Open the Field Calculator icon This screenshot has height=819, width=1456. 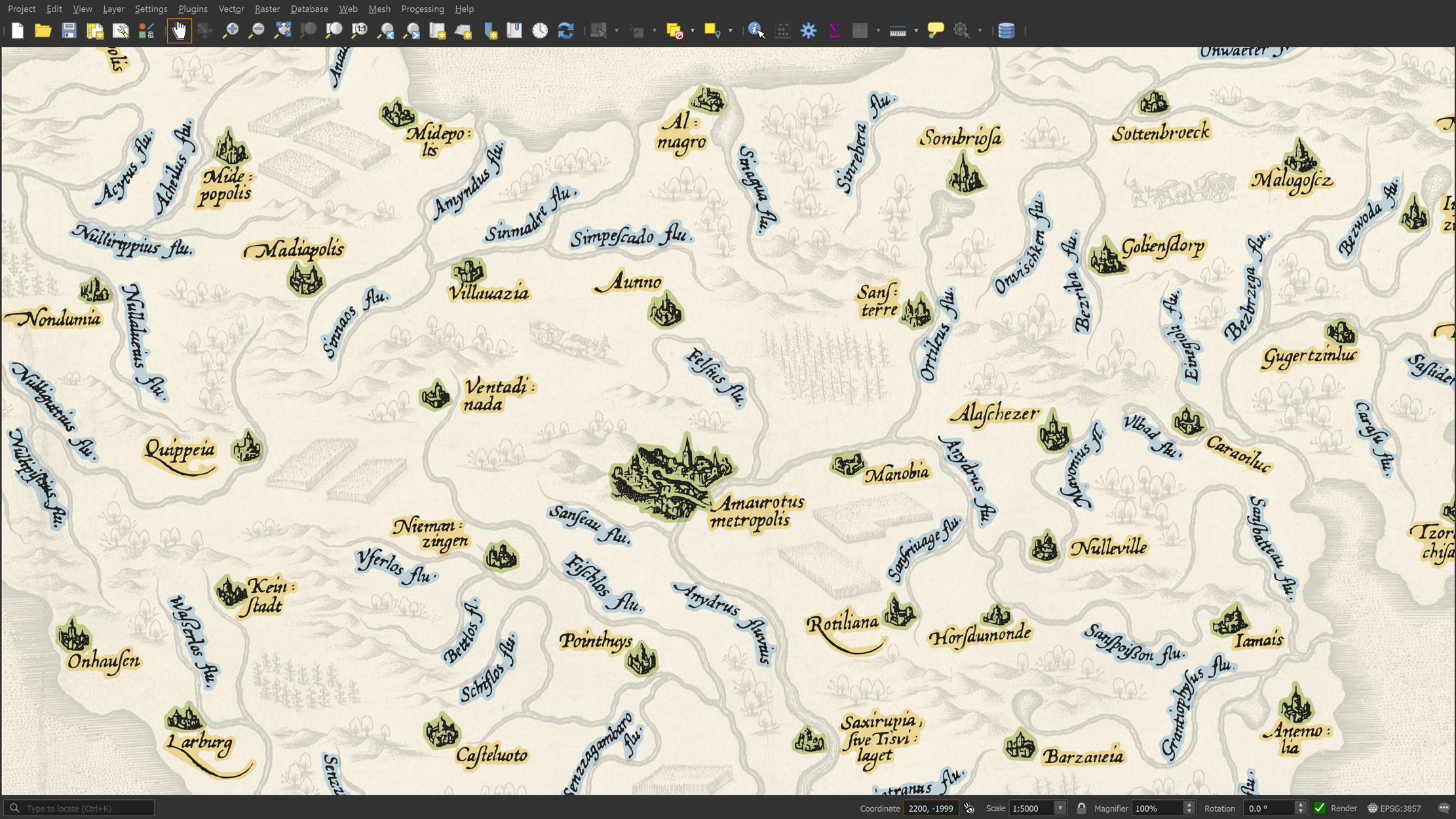[782, 31]
